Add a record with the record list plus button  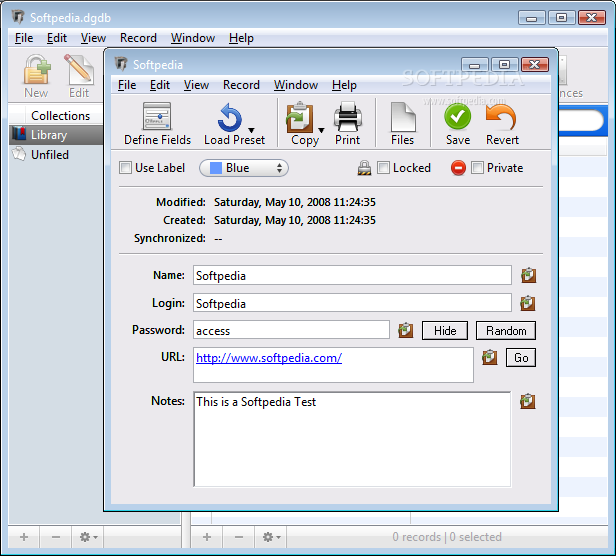[x=207, y=537]
